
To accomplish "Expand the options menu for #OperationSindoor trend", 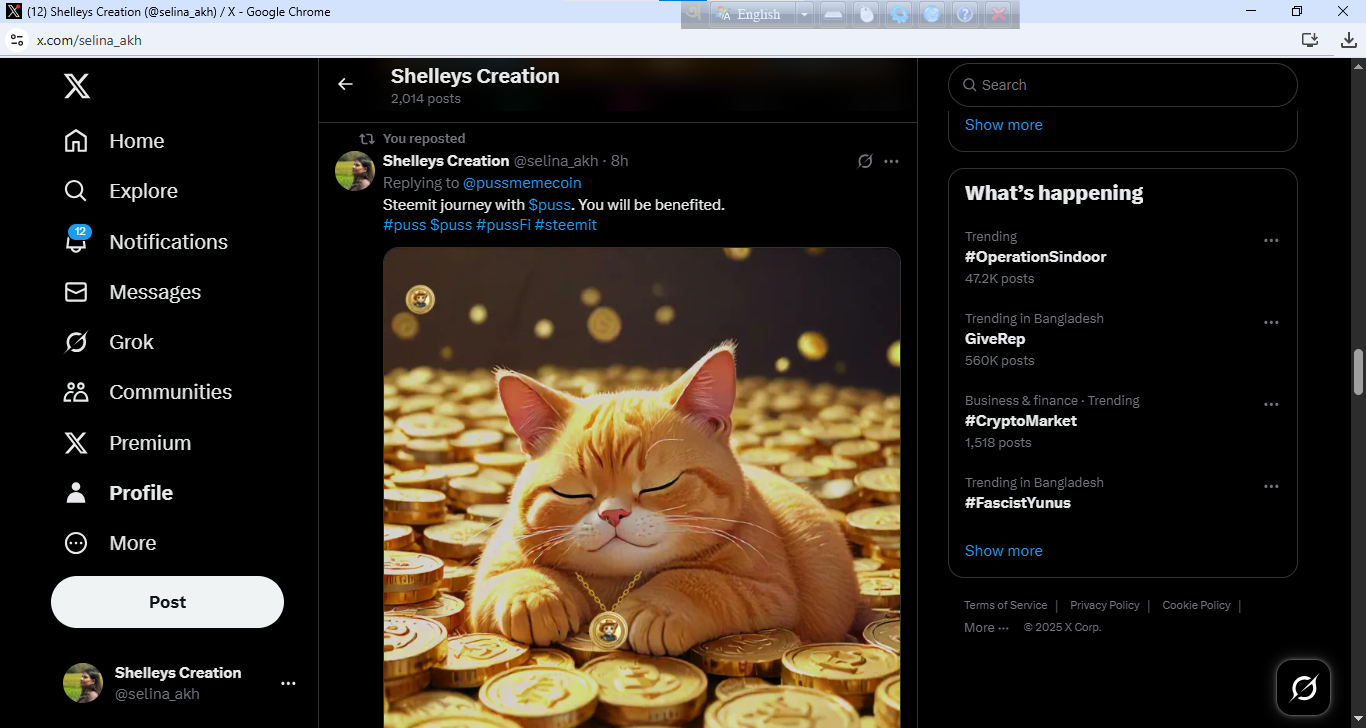I will [1271, 241].
